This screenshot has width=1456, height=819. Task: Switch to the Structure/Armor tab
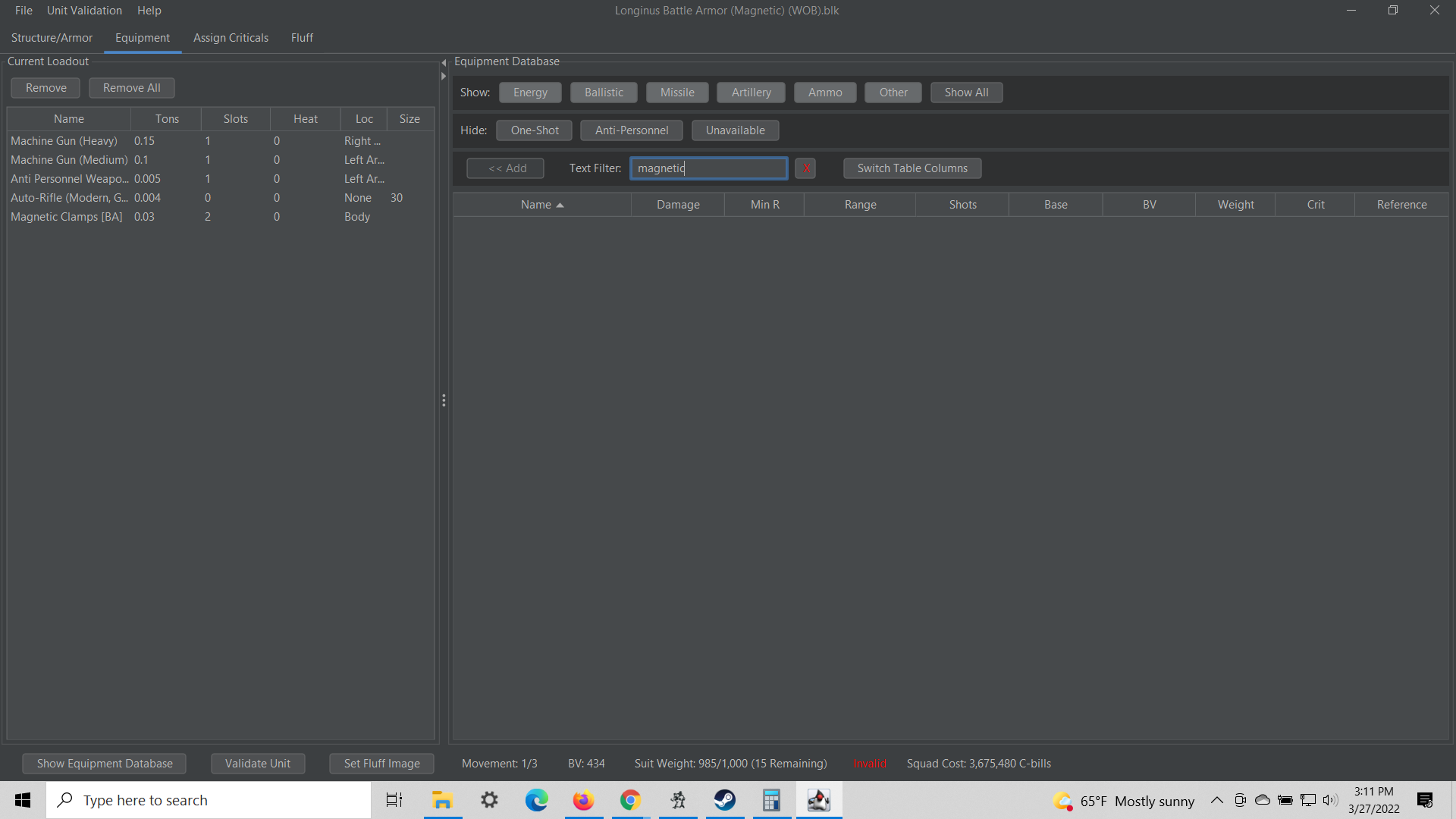(51, 37)
